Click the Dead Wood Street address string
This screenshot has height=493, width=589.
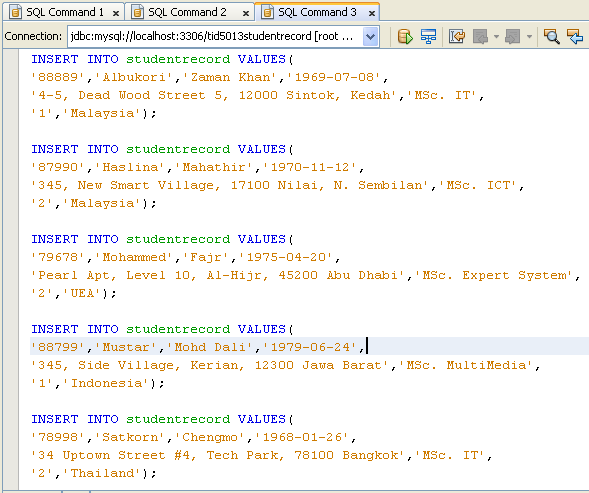(214, 95)
